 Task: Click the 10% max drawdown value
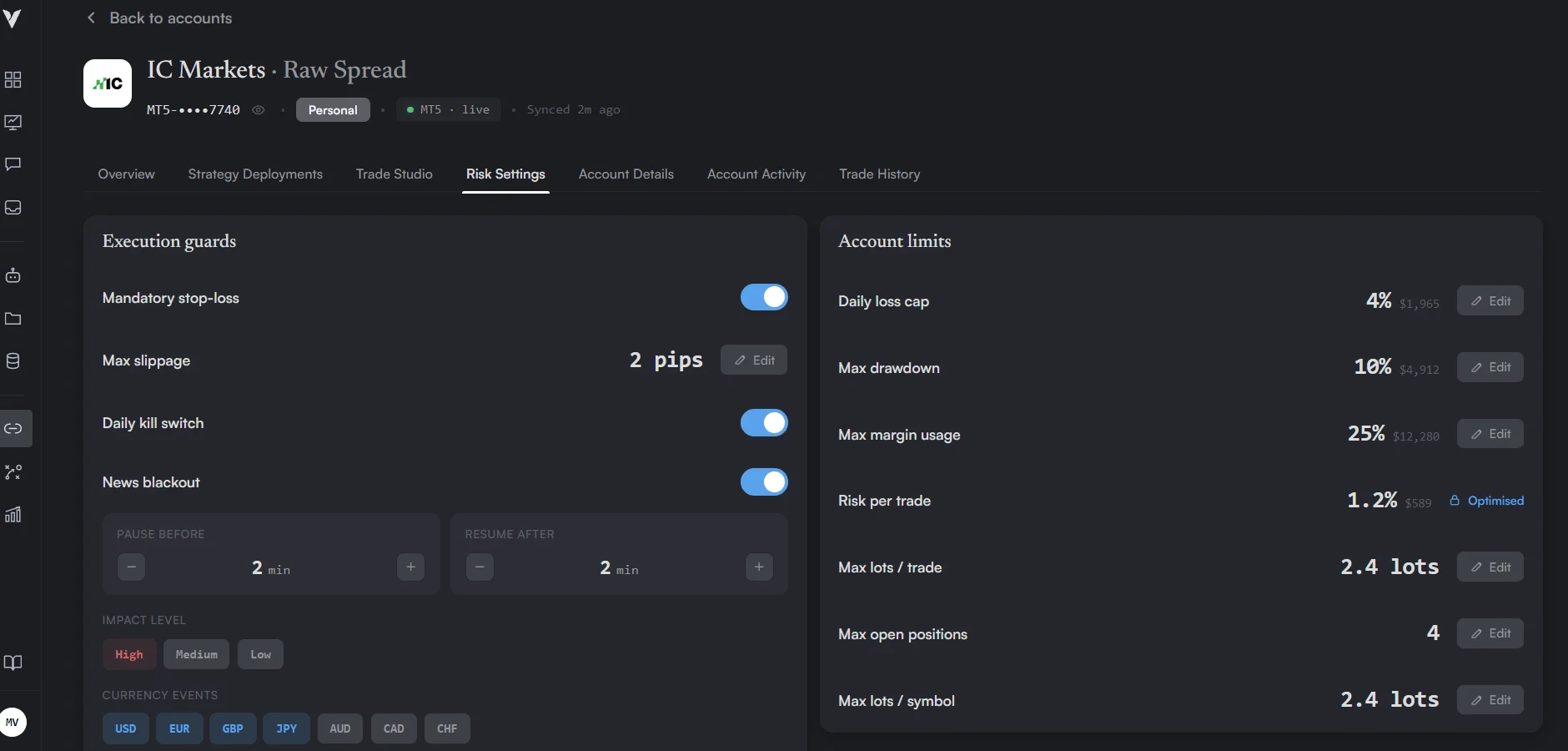click(x=1373, y=366)
